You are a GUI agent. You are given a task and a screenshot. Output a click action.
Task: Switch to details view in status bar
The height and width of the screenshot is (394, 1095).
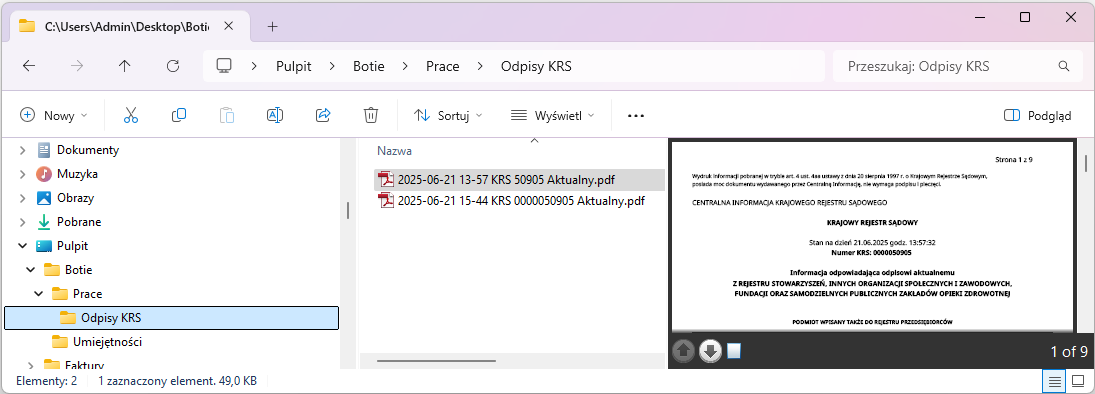1054,381
